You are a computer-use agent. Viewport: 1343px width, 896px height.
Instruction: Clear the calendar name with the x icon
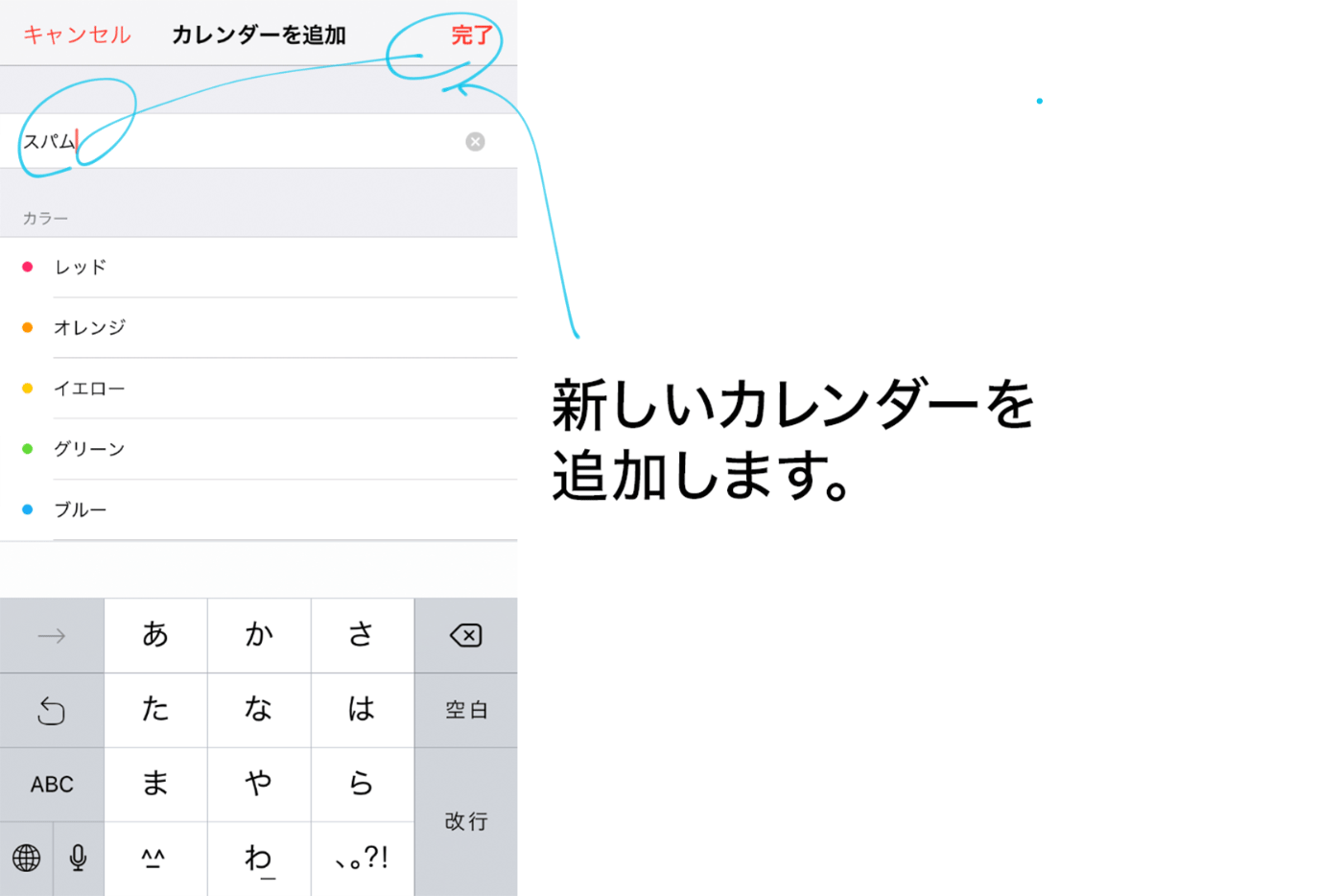pyautogui.click(x=475, y=142)
